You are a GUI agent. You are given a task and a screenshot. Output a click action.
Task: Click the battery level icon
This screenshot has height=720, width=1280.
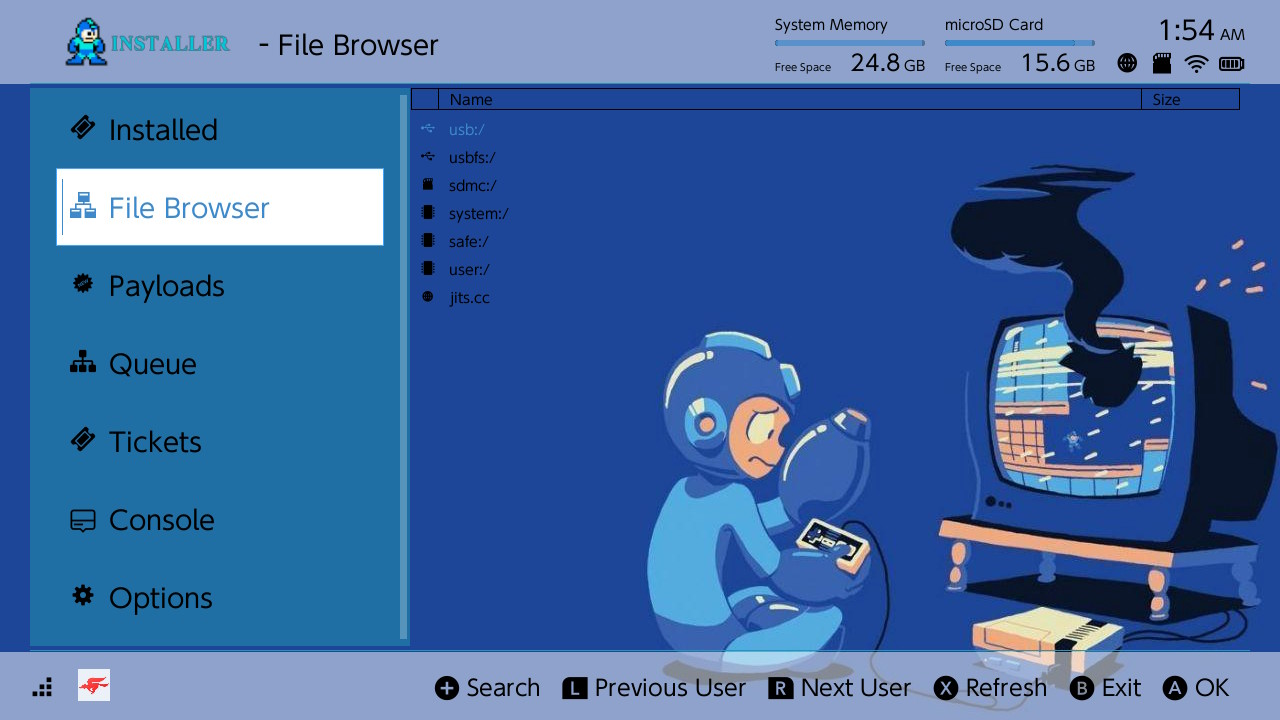tap(1232, 64)
